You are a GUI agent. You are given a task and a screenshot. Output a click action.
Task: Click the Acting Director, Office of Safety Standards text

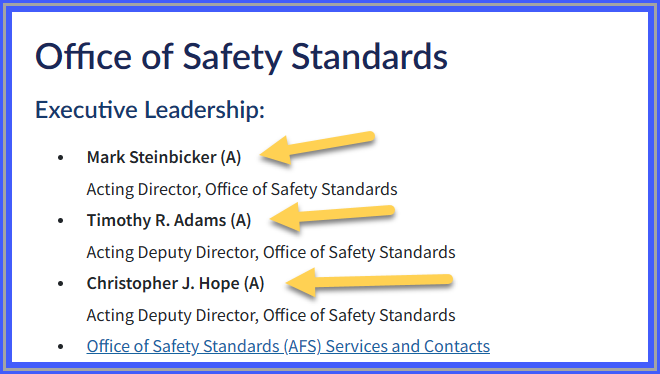242,189
